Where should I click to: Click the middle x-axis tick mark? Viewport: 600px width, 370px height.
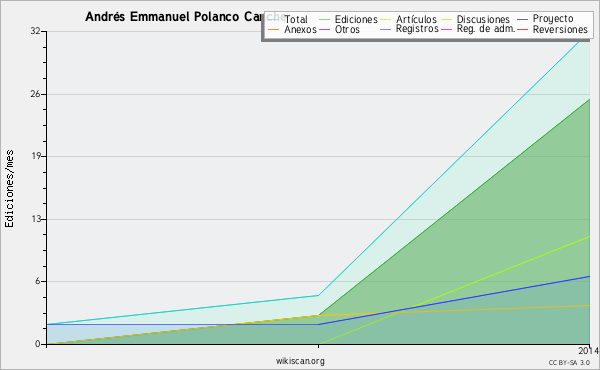[318, 346]
